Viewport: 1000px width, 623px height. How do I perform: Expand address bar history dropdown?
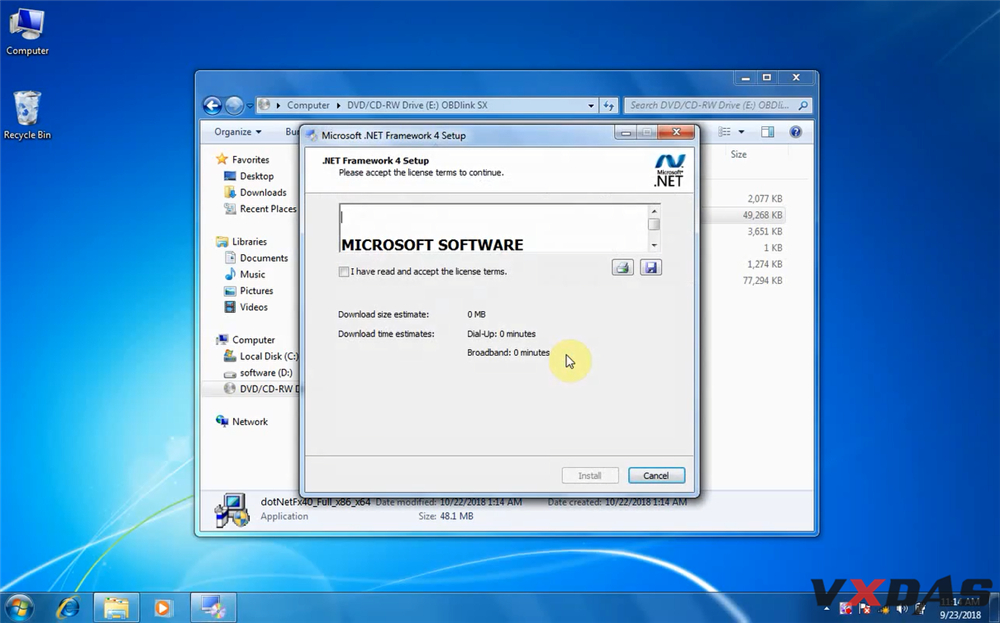click(x=591, y=106)
